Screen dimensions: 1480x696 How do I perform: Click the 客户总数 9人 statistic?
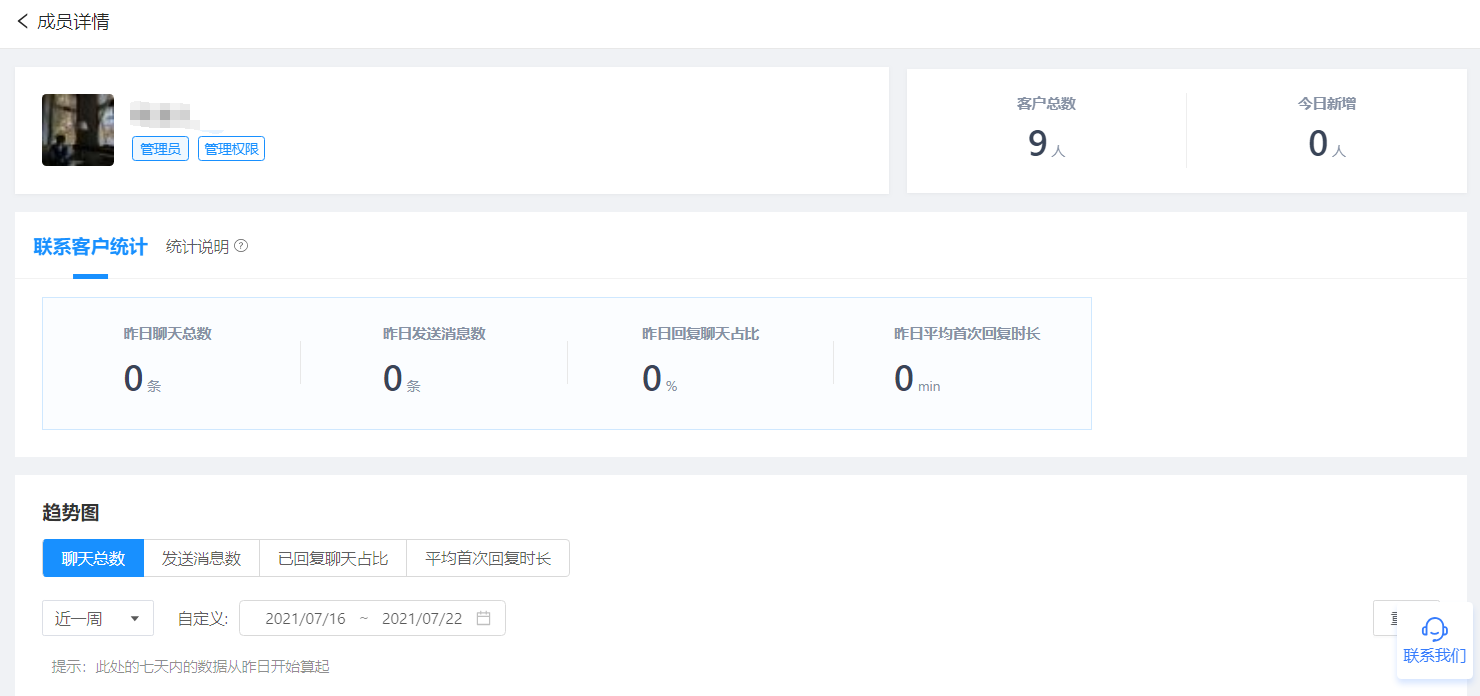tap(1046, 131)
